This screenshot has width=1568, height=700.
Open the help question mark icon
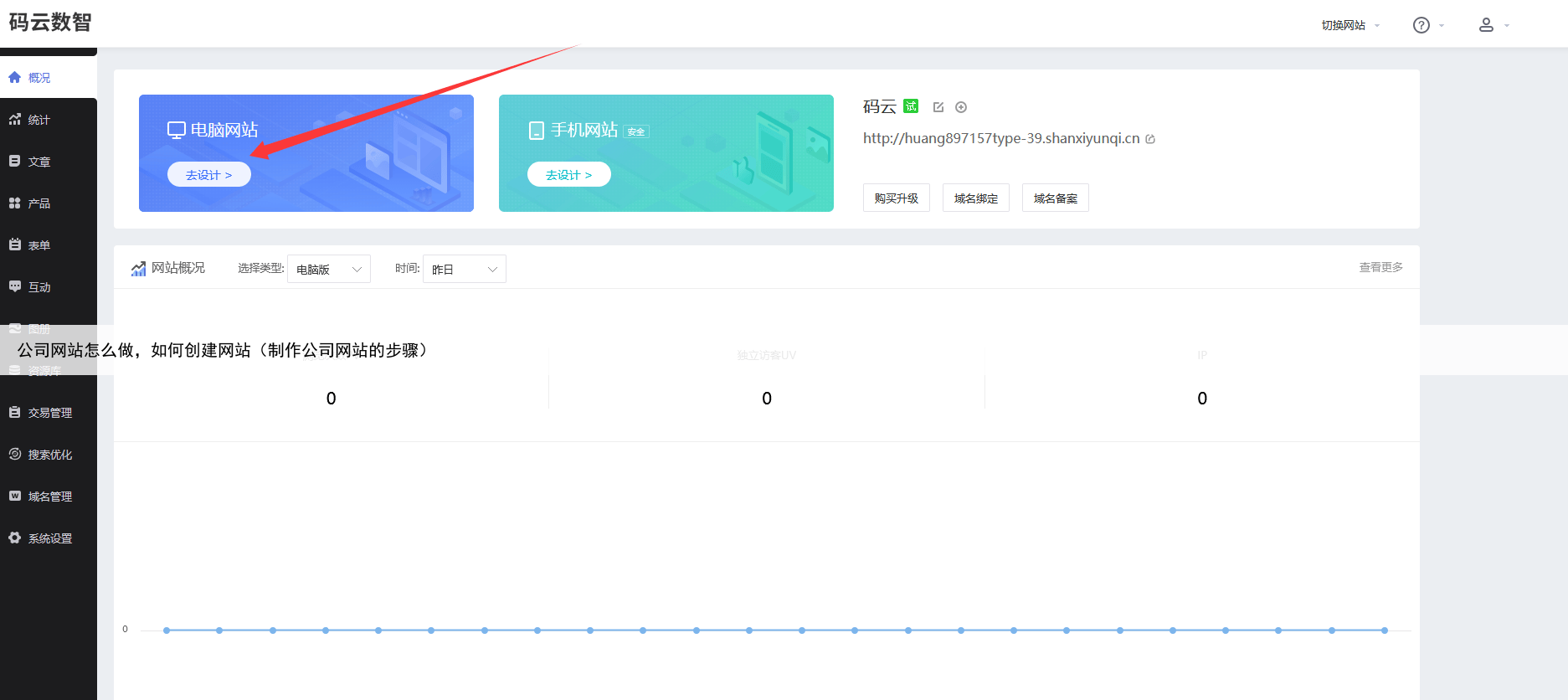tap(1421, 25)
